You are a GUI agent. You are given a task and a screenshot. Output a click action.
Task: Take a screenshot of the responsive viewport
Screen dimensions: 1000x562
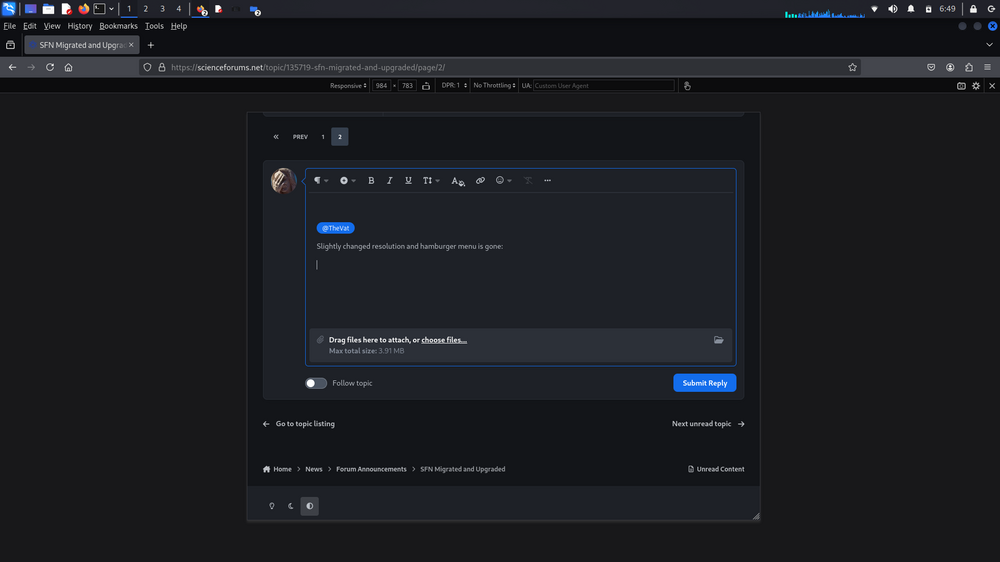pyautogui.click(x=961, y=86)
